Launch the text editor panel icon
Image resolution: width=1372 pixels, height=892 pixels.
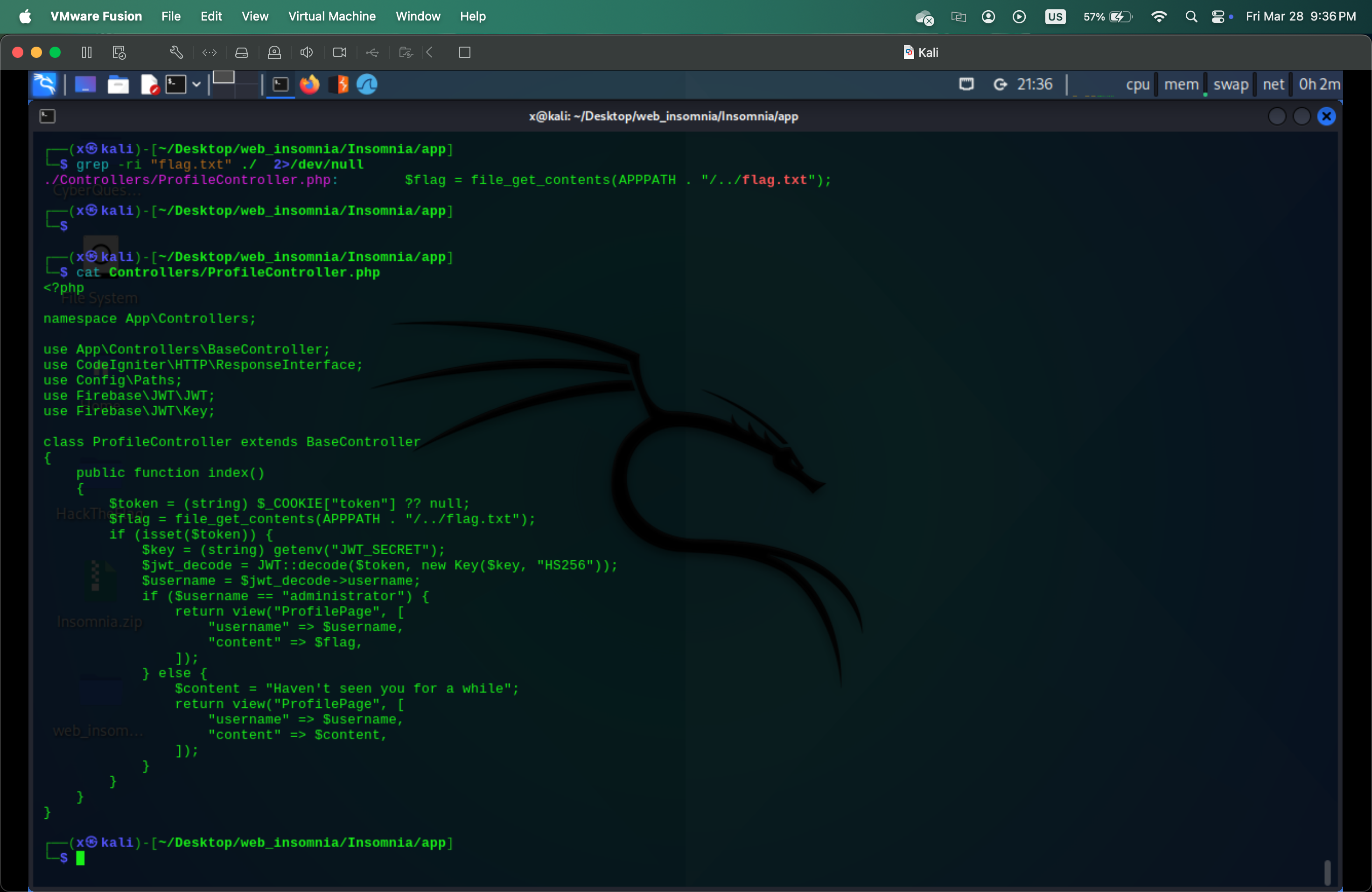click(x=149, y=84)
